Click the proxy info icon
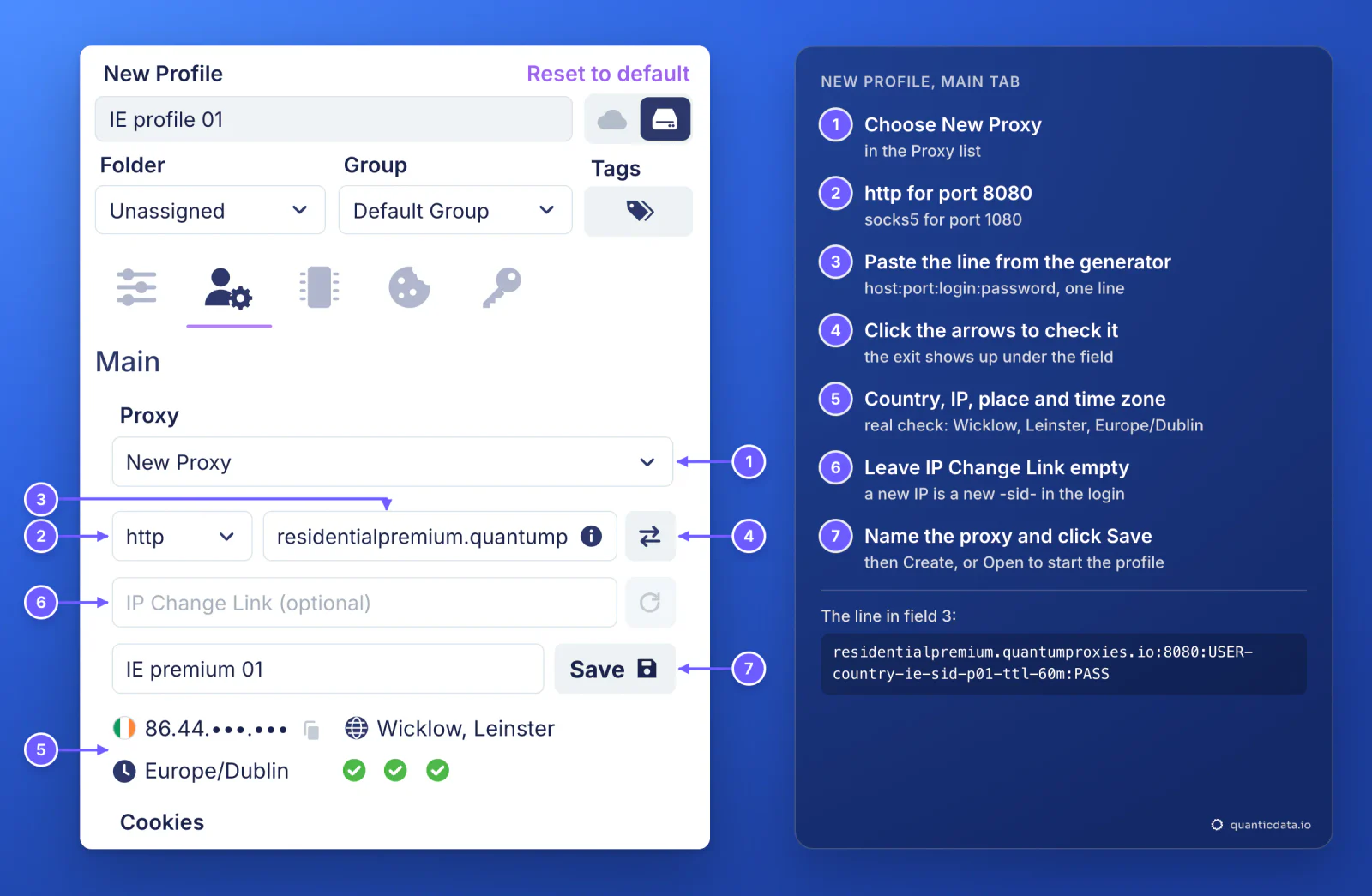 point(592,536)
